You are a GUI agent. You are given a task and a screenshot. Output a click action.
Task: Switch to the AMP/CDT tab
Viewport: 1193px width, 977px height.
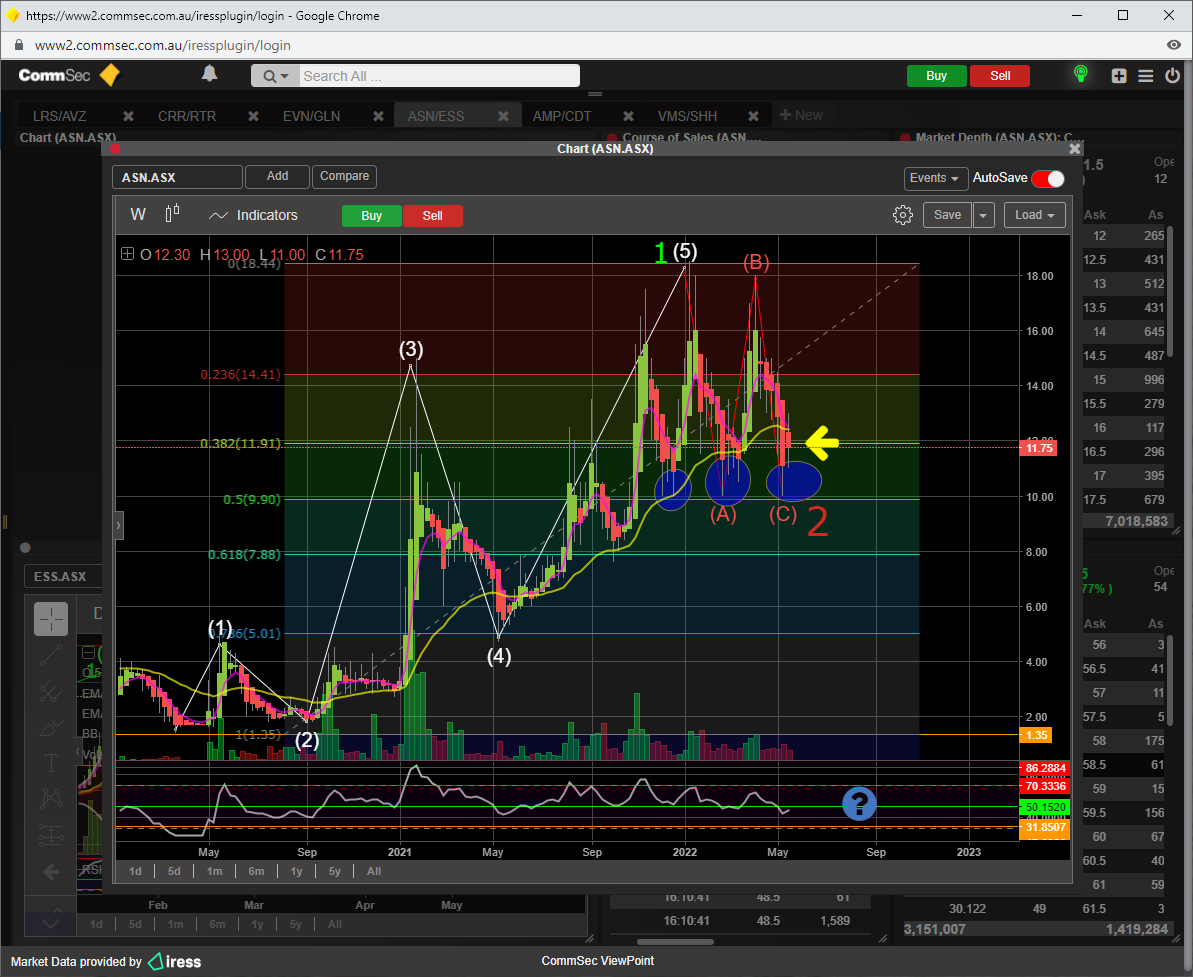pyautogui.click(x=562, y=116)
